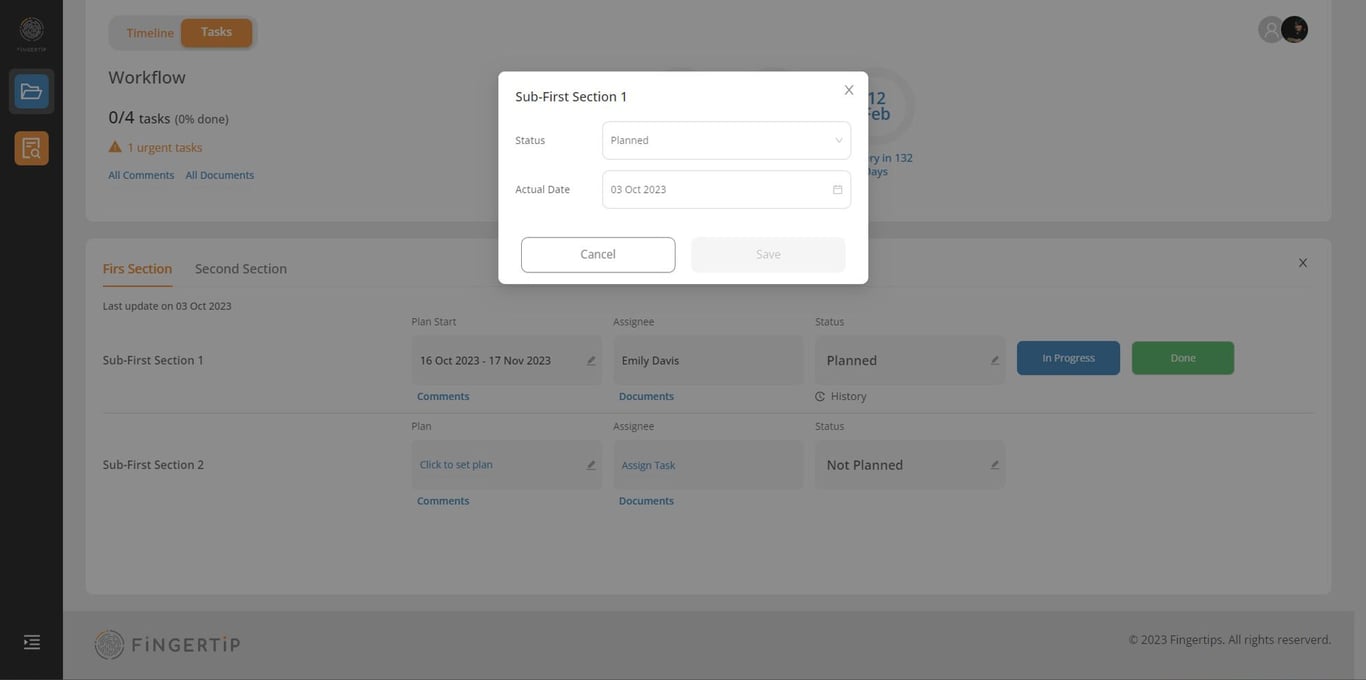Screen dimensions: 1366x680
Task: Toggle the sidebar menu collapse icon
Action: 32,642
